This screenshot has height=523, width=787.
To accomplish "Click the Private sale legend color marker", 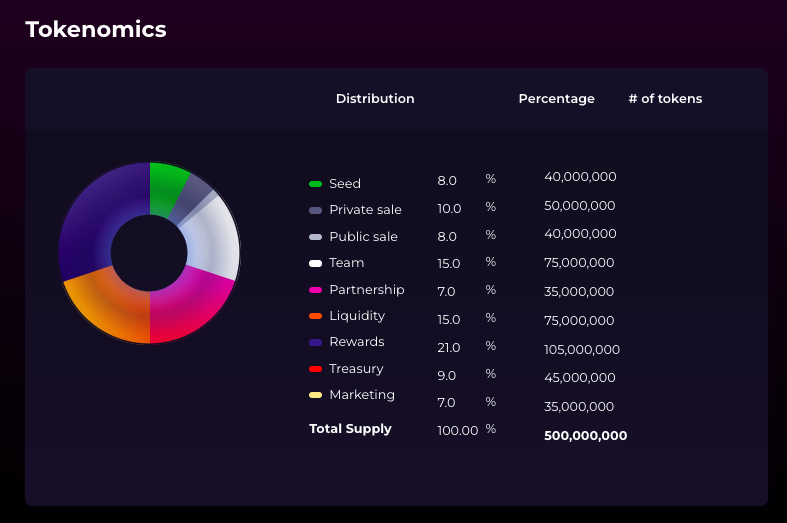I will tap(315, 210).
